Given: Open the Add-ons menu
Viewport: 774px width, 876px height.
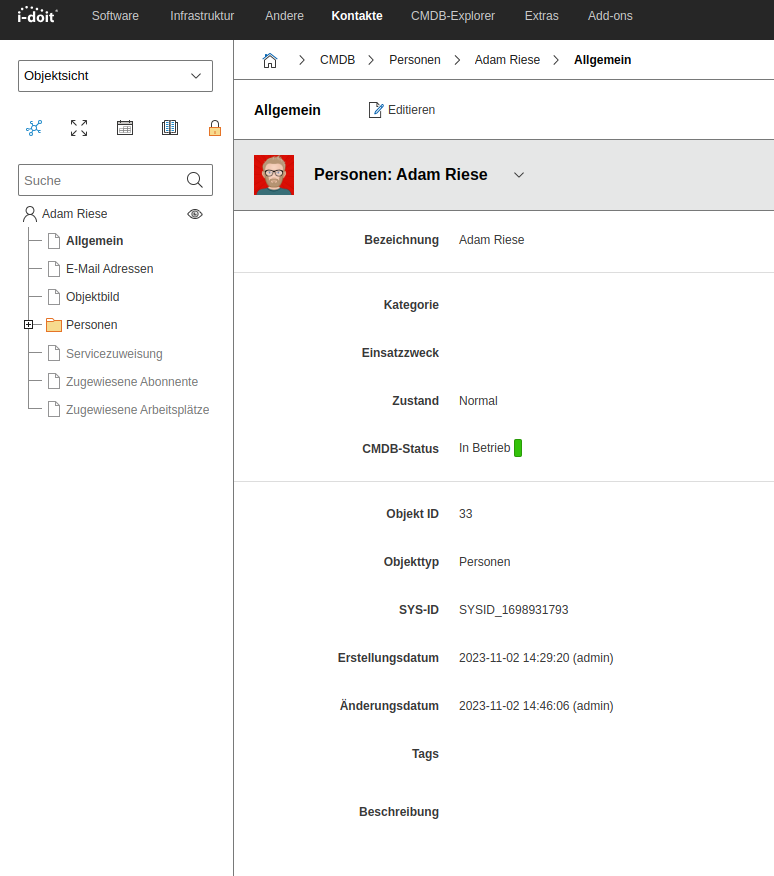Looking at the screenshot, I should [x=610, y=16].
